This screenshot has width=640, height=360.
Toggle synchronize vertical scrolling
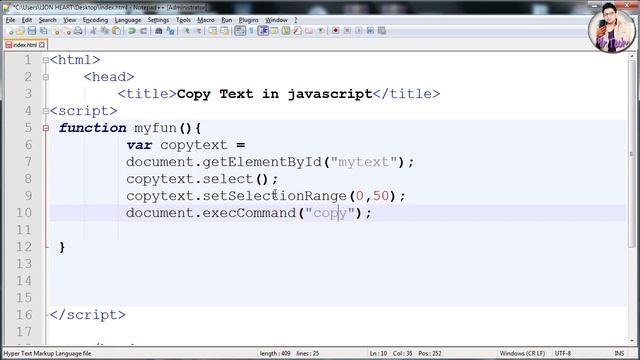213,31
